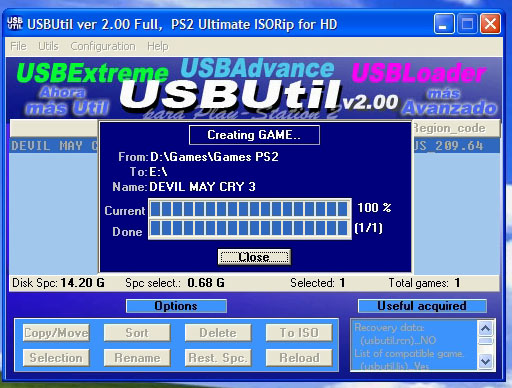The height and width of the screenshot is (388, 512).
Task: Close the USBUtil window
Action: pyautogui.click(x=490, y=24)
